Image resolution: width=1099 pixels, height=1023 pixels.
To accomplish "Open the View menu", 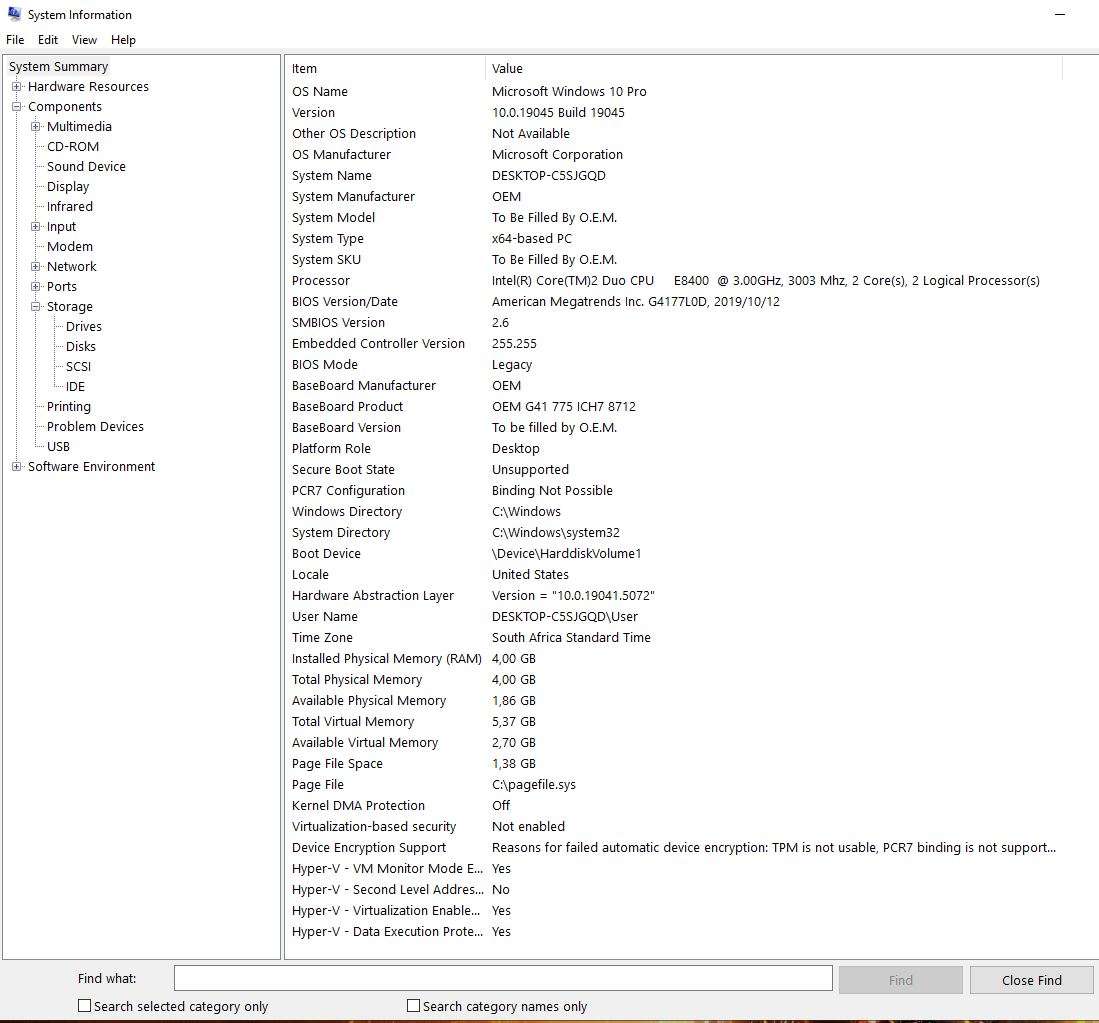I will coord(84,40).
